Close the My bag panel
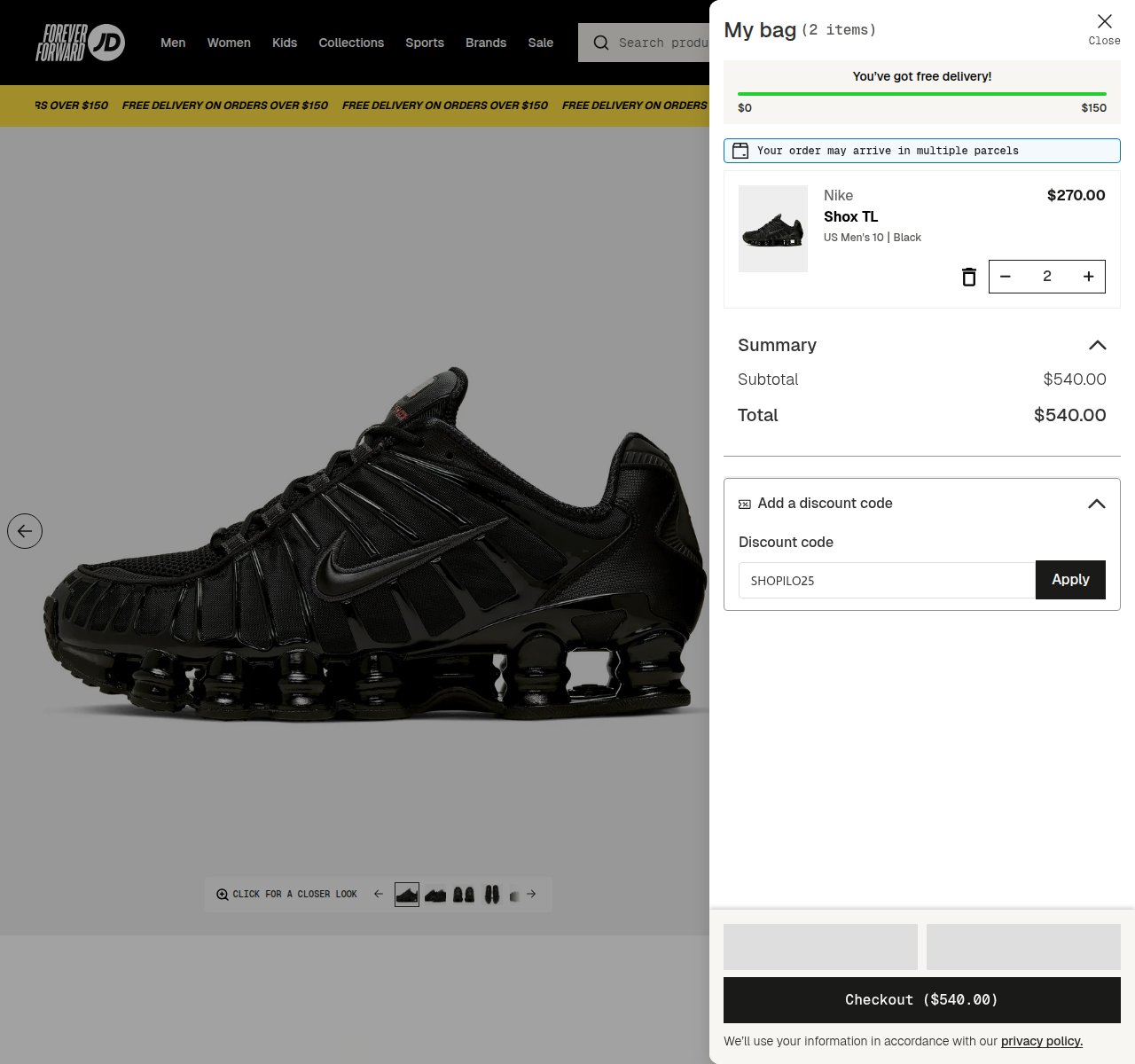Viewport: 1135px width, 1064px height. [x=1104, y=28]
